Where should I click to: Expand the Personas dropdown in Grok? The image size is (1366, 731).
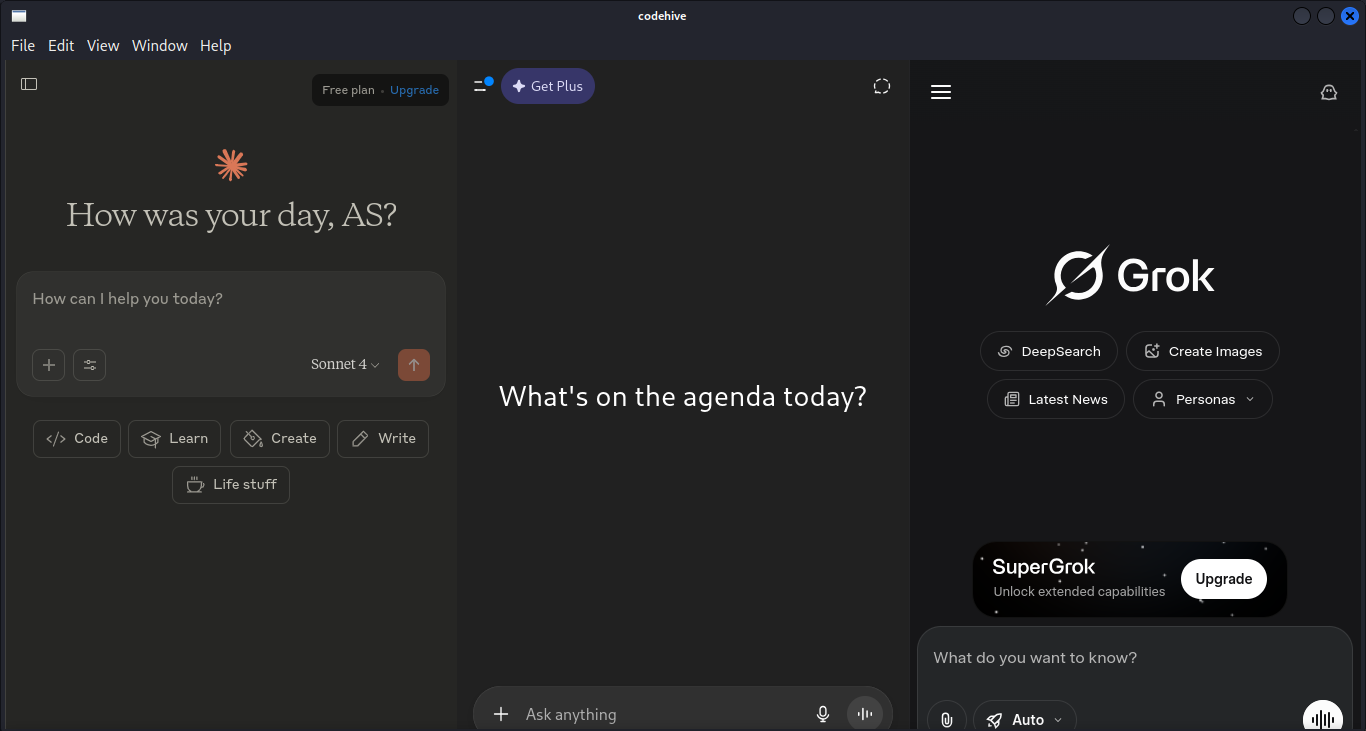(x=1203, y=399)
